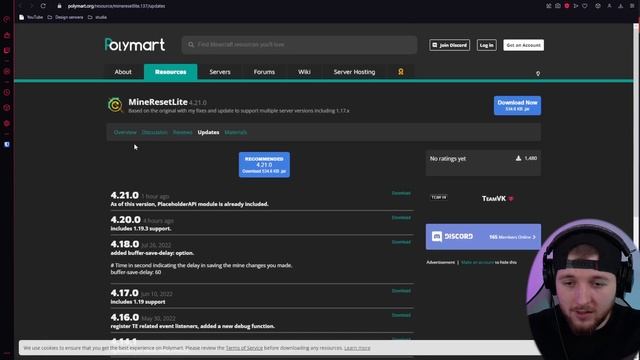Open the clock history icon in sidebar
The width and height of the screenshot is (640, 360).
coord(7,92)
